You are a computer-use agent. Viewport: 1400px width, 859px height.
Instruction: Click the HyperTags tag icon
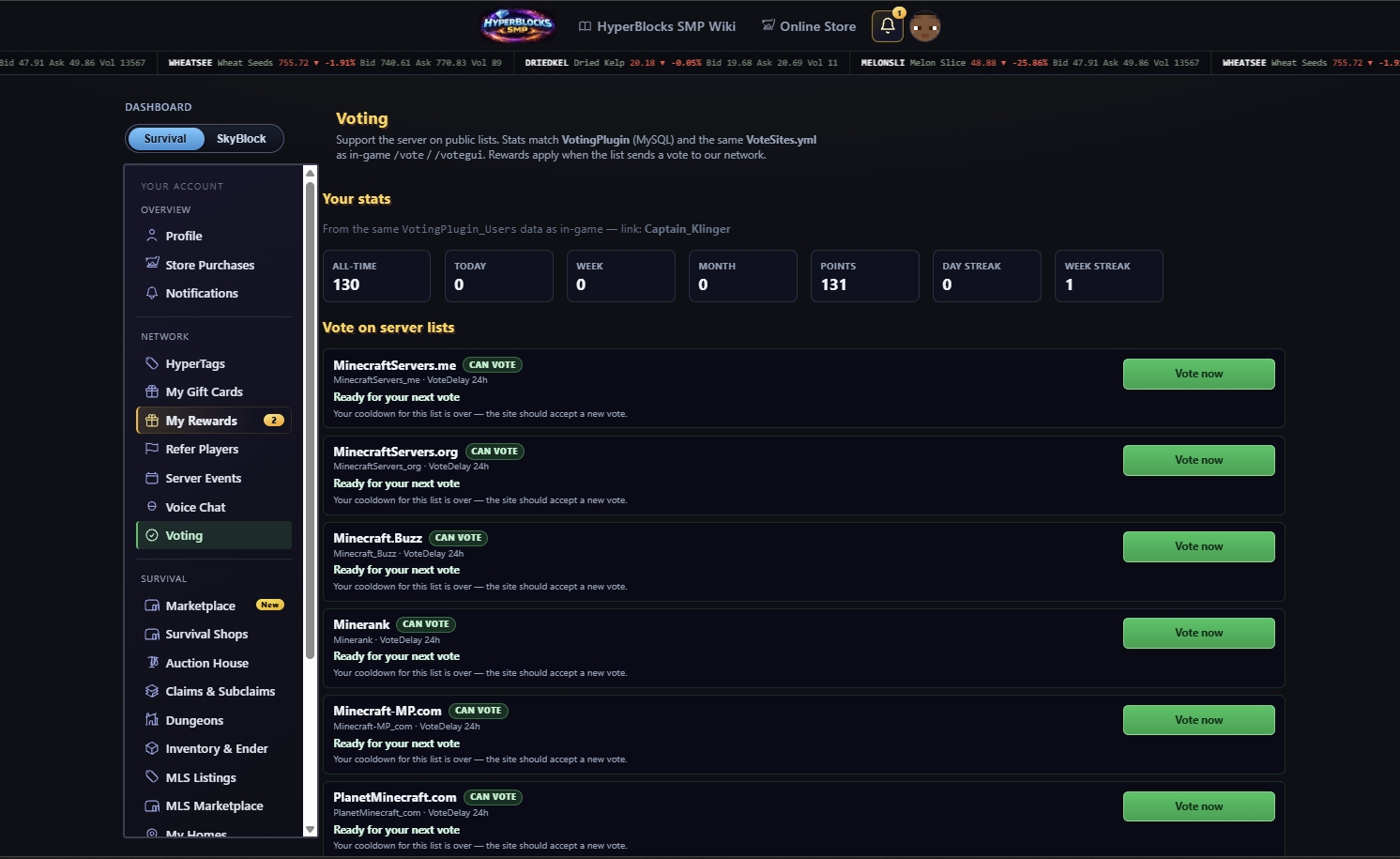pos(152,363)
